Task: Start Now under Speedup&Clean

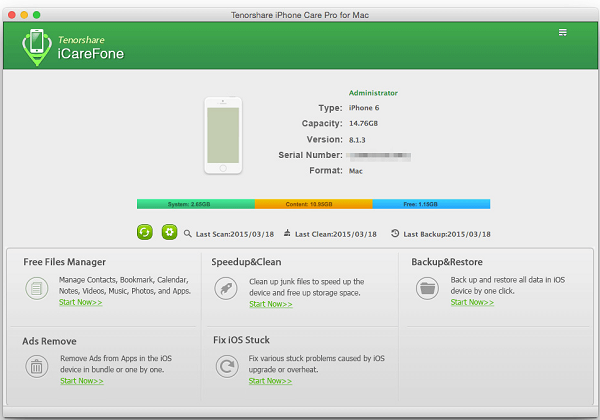Action: pyautogui.click(x=271, y=304)
